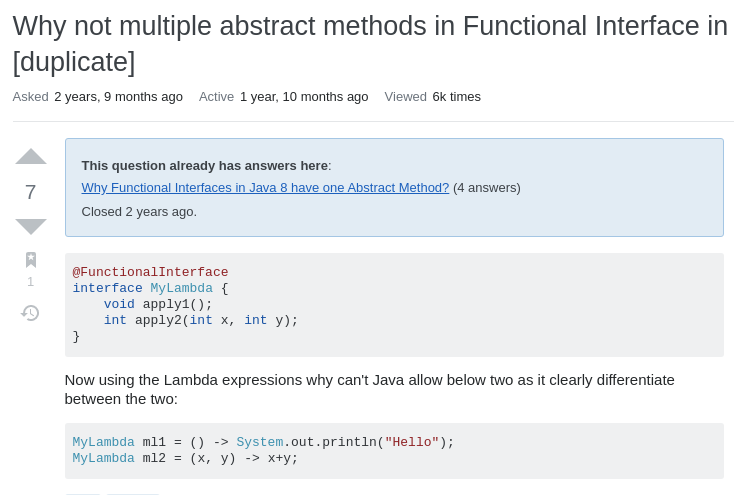Upvote the question with the up arrow
This screenshot has width=734, height=495.
click(x=31, y=156)
